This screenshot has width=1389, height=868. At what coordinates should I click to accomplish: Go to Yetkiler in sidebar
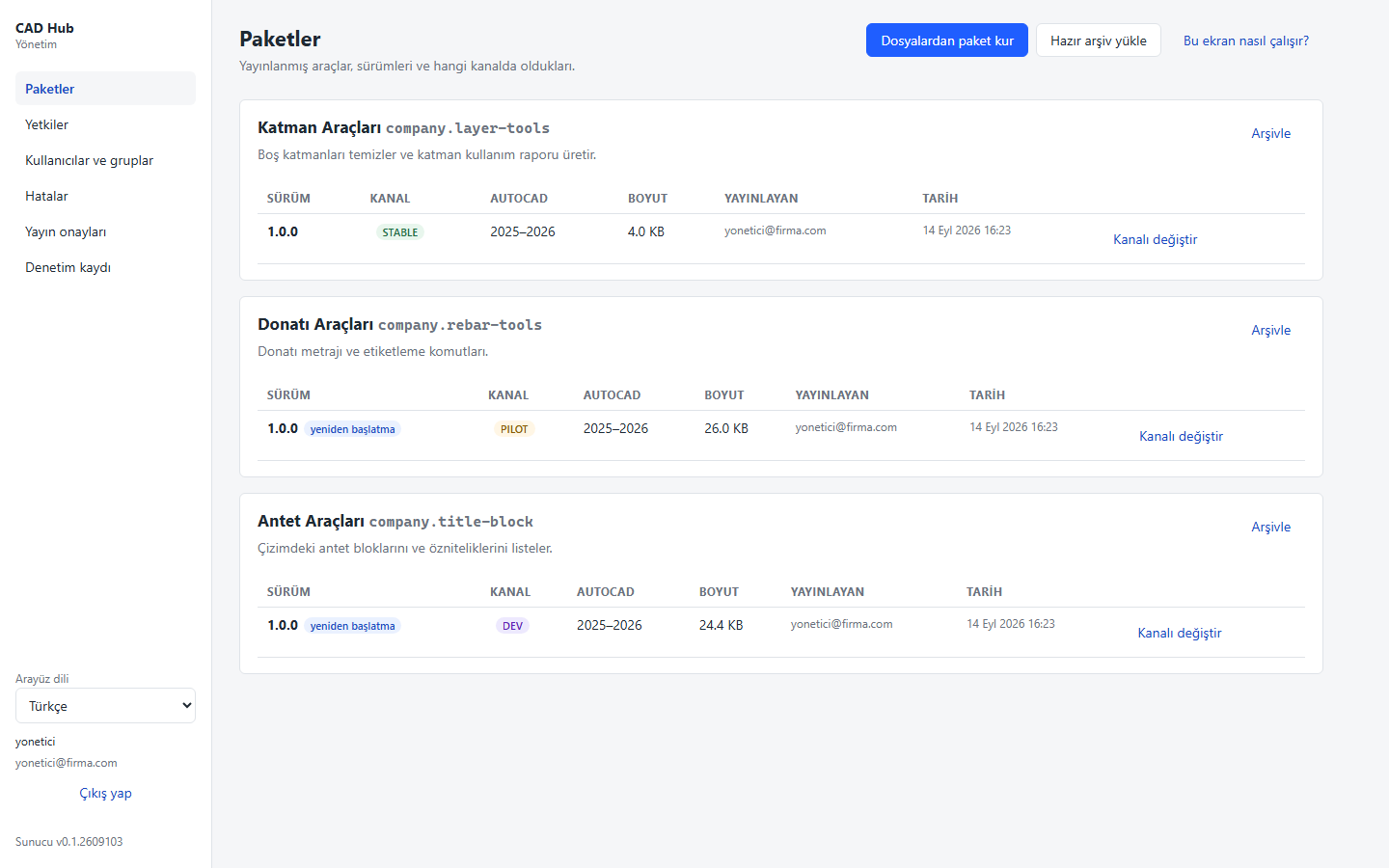pyautogui.click(x=105, y=124)
